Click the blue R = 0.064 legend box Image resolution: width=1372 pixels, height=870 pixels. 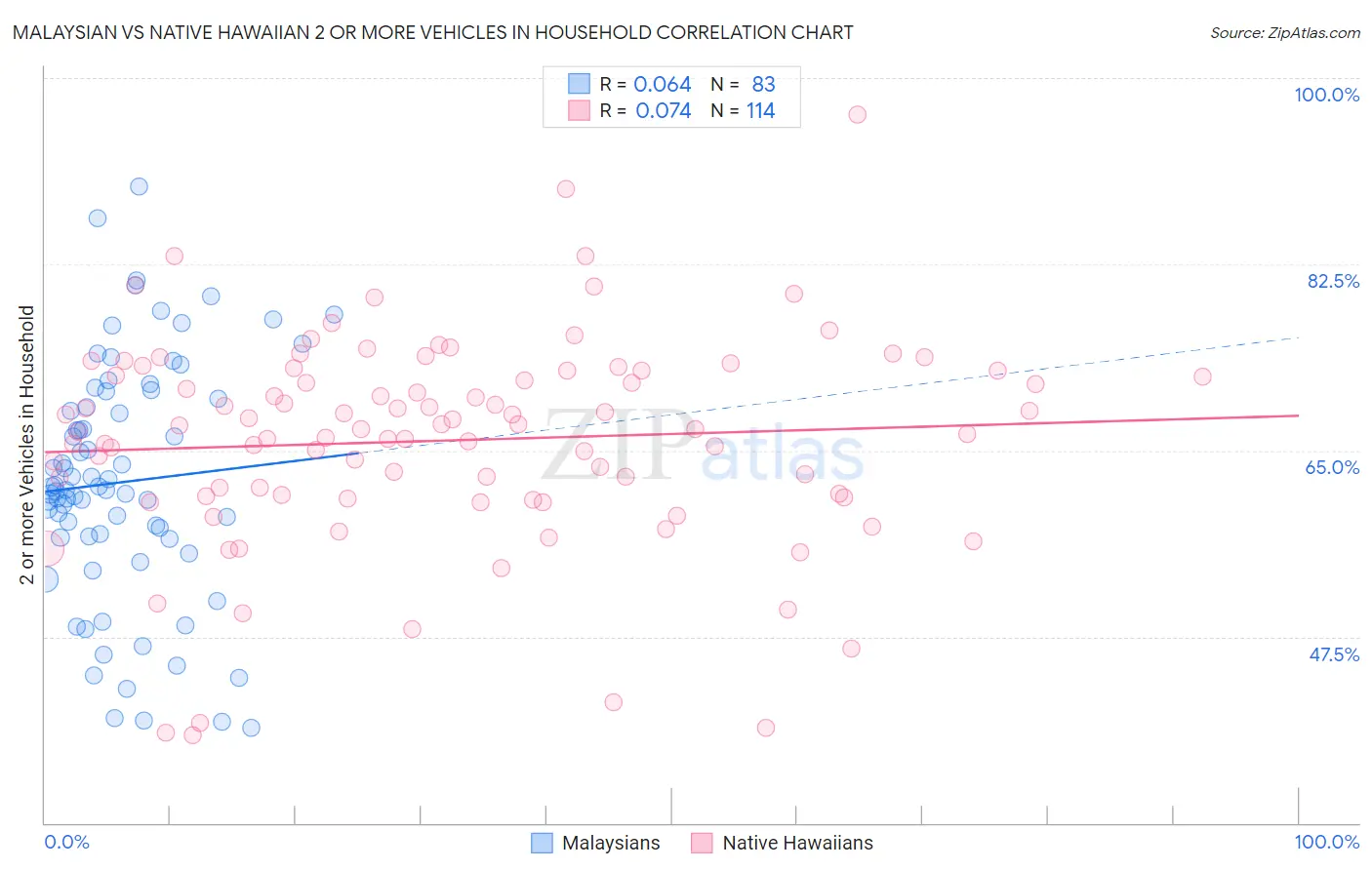pos(580,84)
